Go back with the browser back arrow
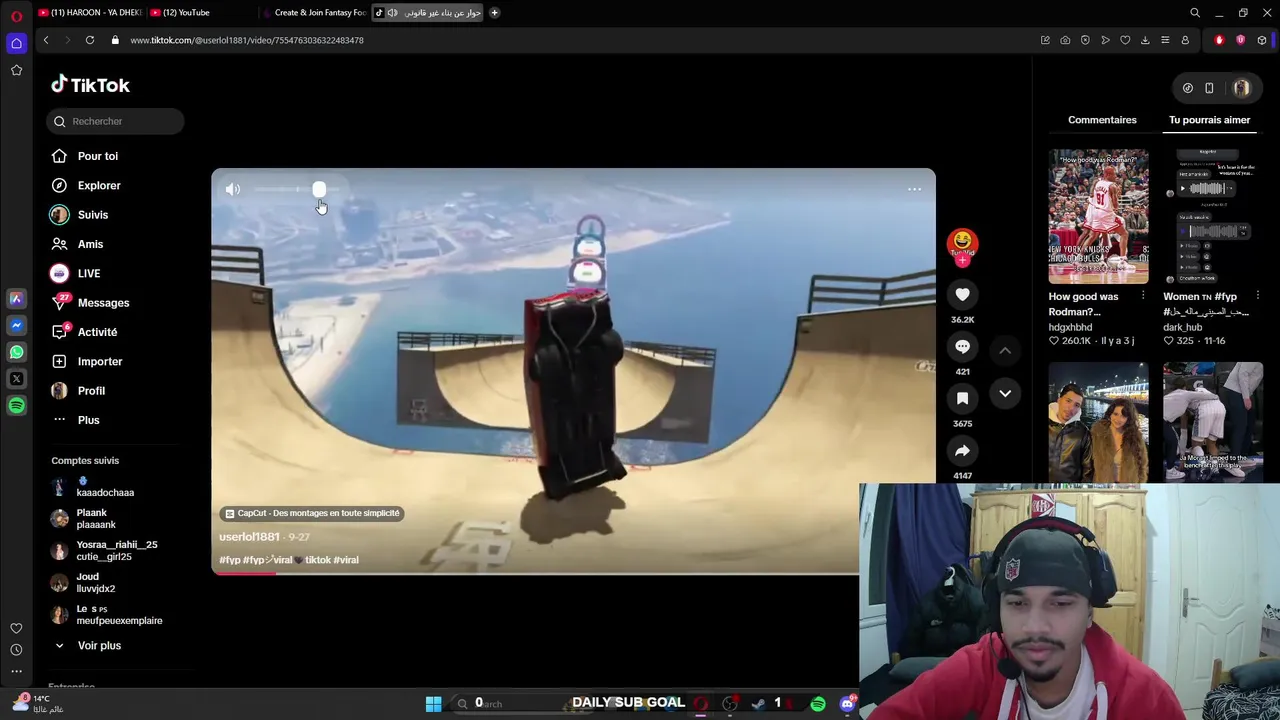The width and height of the screenshot is (1280, 720). [x=46, y=40]
